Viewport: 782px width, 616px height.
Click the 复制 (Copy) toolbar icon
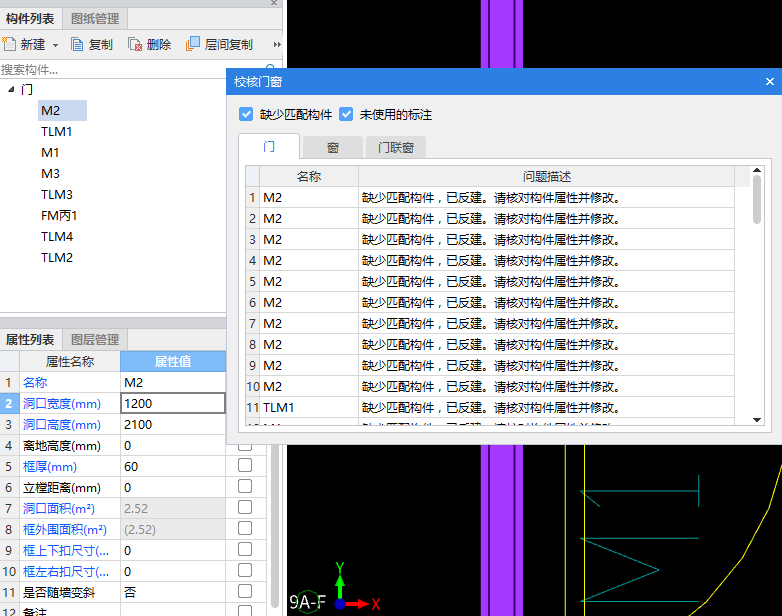pos(77,45)
